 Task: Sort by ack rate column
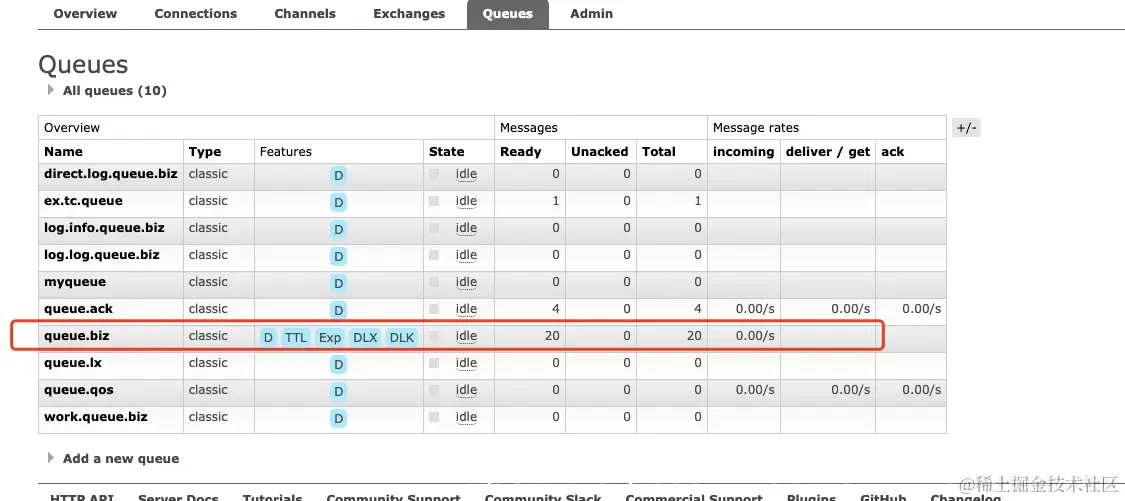[x=893, y=151]
